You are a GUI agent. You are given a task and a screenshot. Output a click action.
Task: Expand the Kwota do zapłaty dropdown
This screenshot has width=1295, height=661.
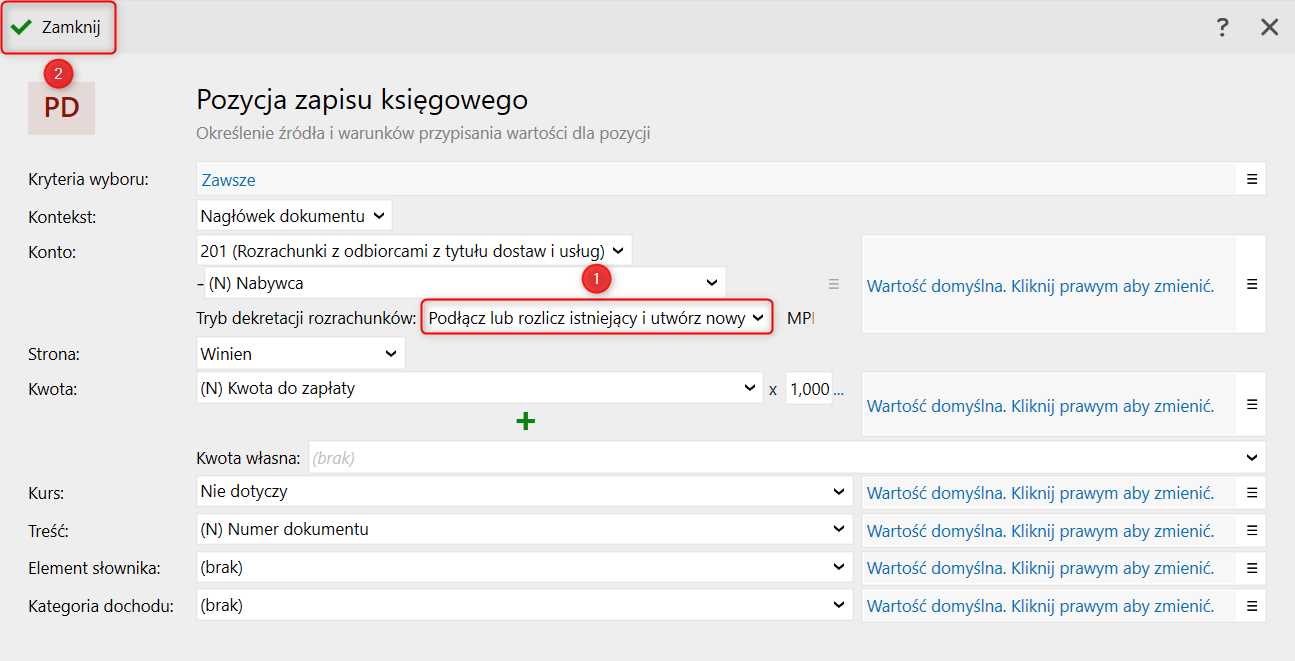[479, 388]
